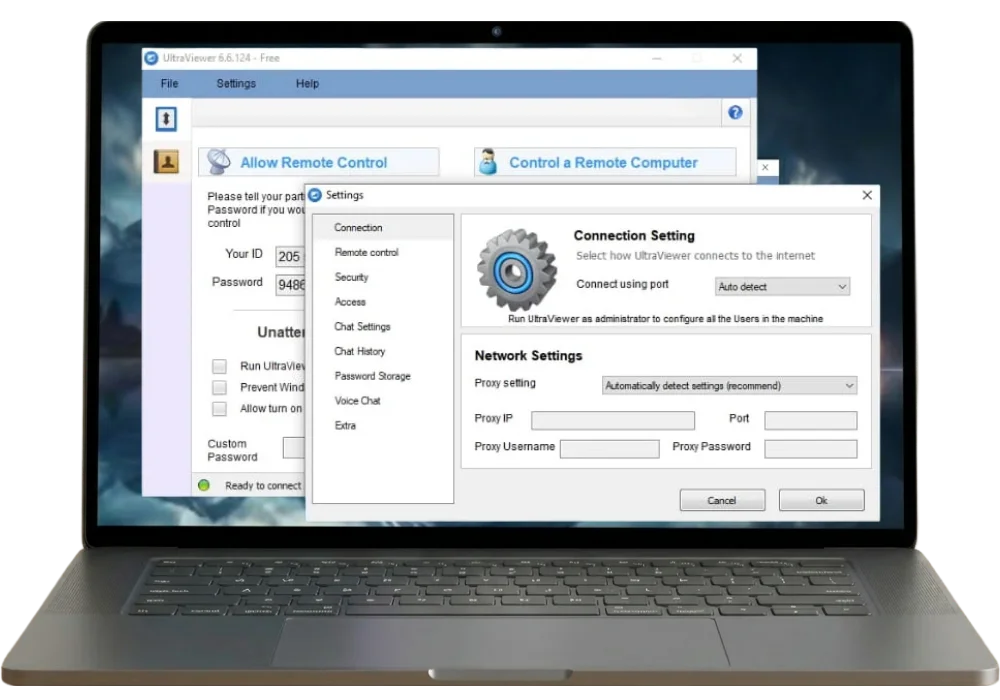This screenshot has width=1000, height=700.
Task: Click the Your ID field
Action: pyautogui.click(x=290, y=256)
